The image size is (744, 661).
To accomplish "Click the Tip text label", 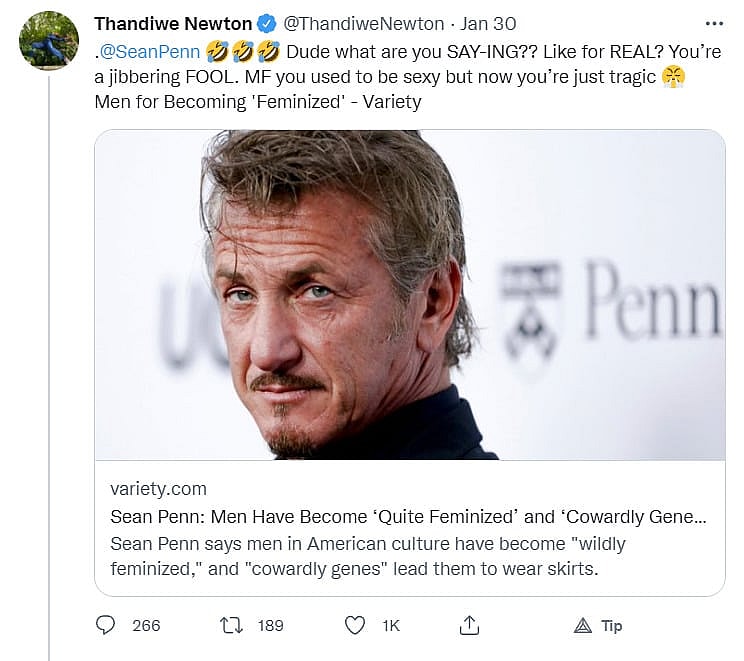I will [612, 626].
